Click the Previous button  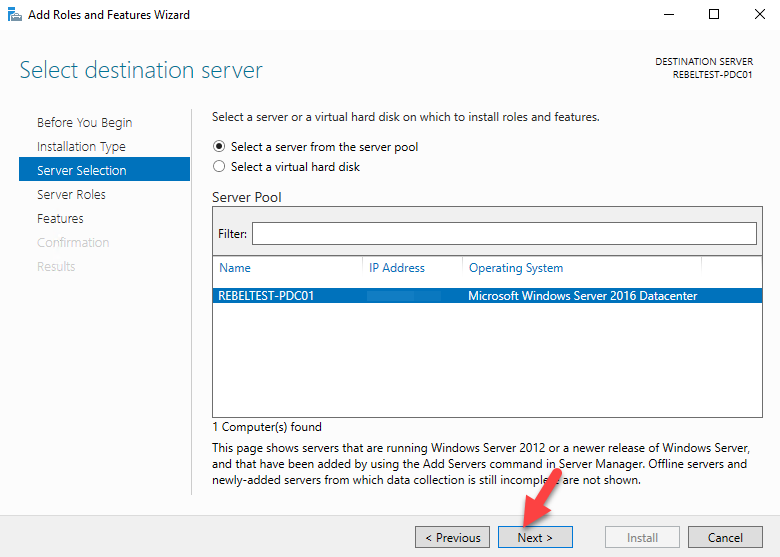tap(452, 537)
